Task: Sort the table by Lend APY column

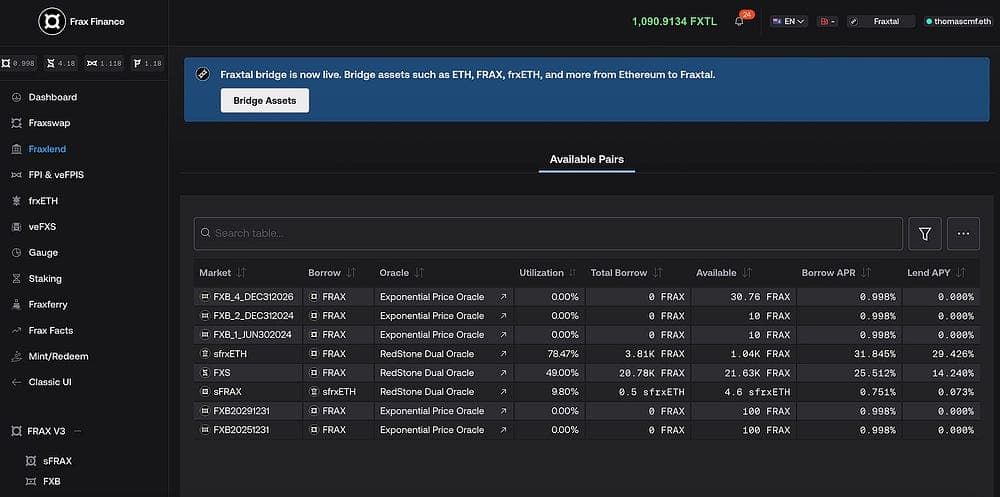Action: [x=960, y=272]
